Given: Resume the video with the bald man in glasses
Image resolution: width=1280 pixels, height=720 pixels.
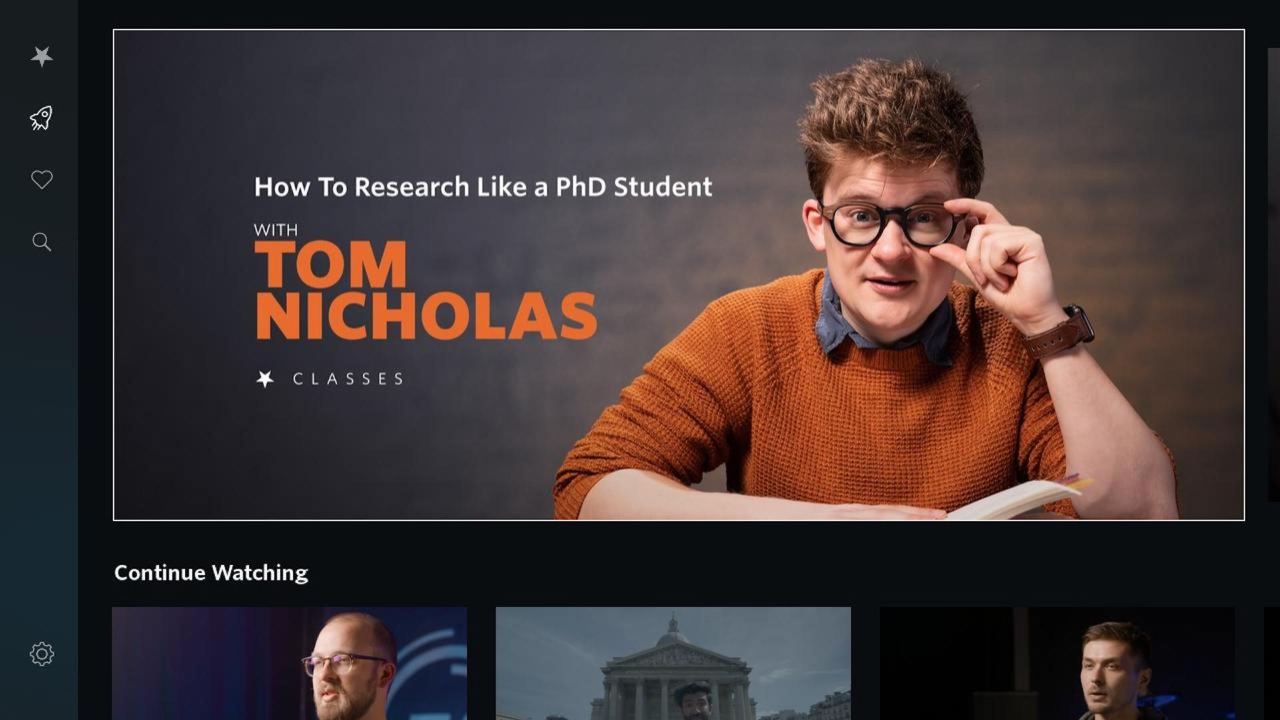Looking at the screenshot, I should (289, 663).
